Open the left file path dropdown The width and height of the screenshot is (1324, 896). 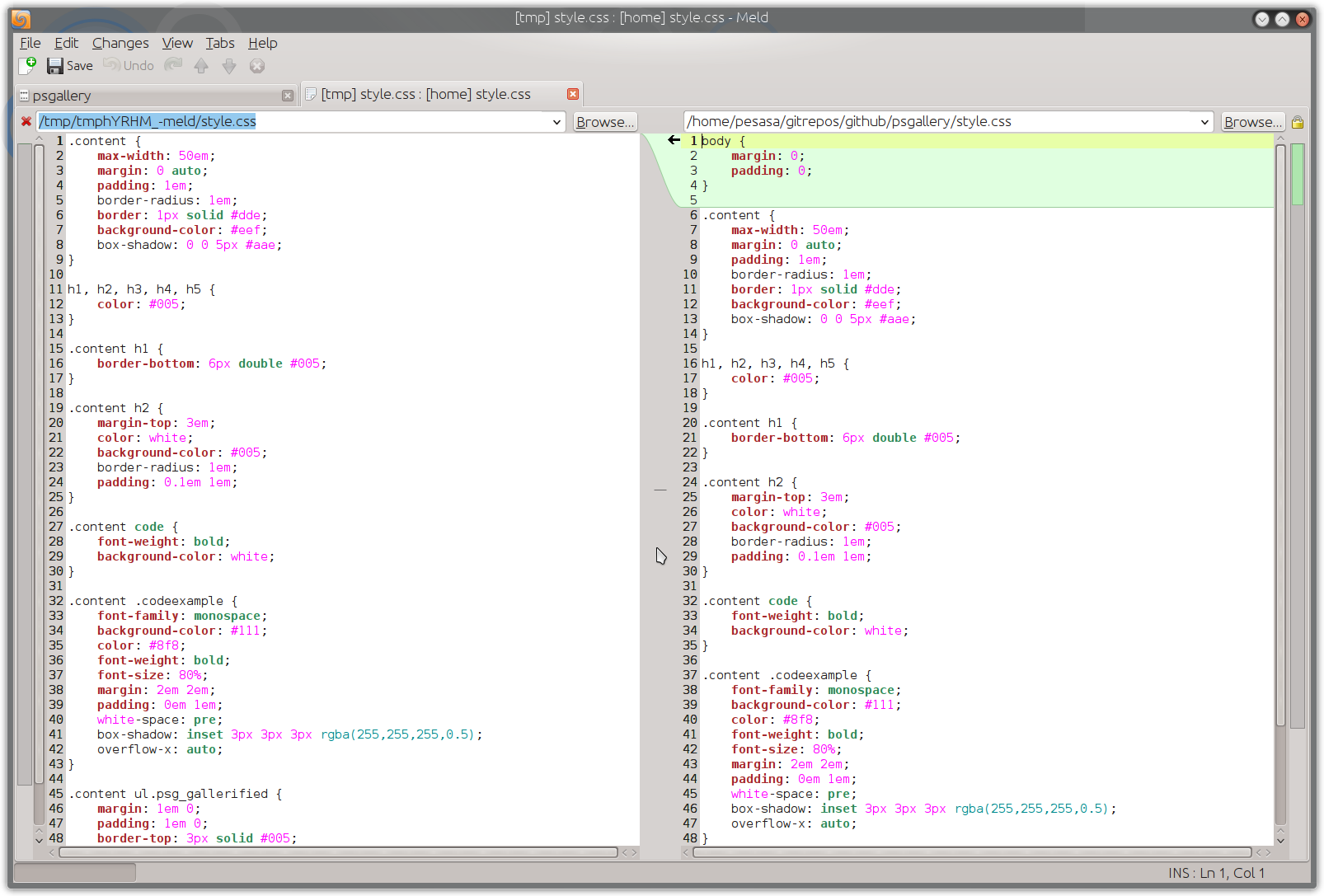(x=556, y=122)
